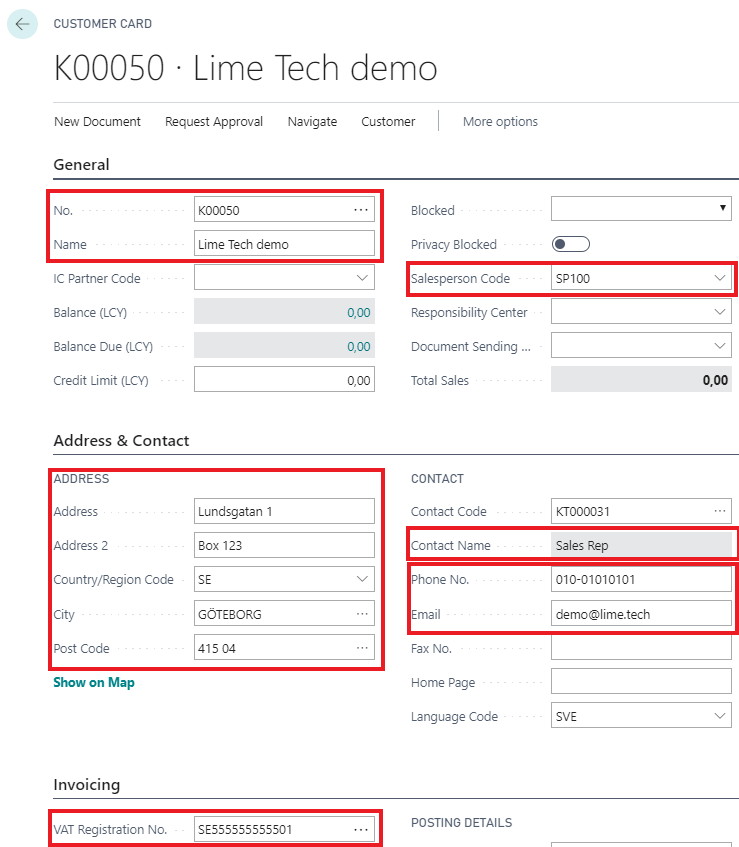Click the back arrow icon
Image resolution: width=739 pixels, height=847 pixels.
point(22,24)
